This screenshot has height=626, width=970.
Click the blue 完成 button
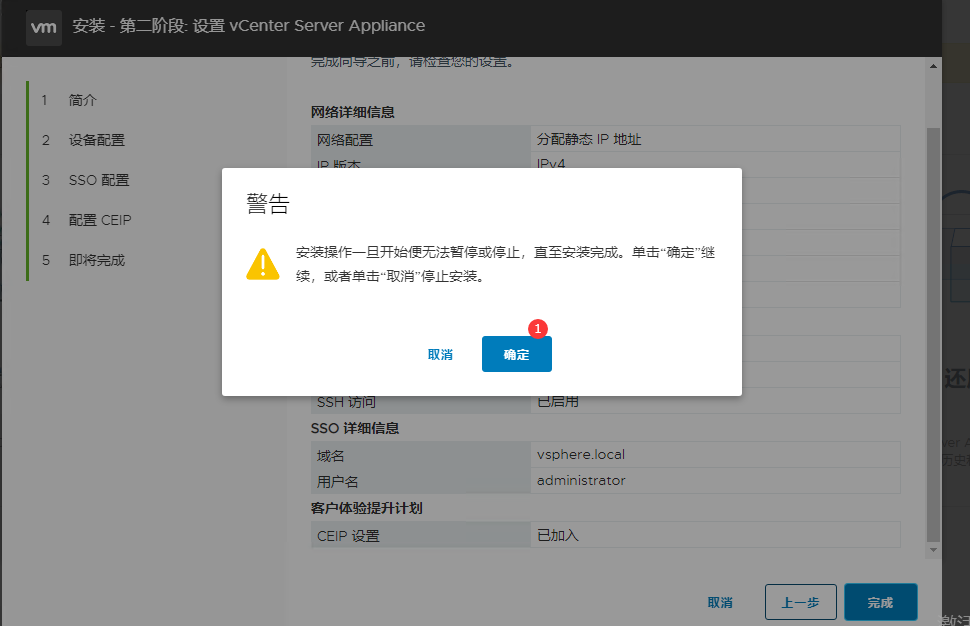[x=880, y=602]
